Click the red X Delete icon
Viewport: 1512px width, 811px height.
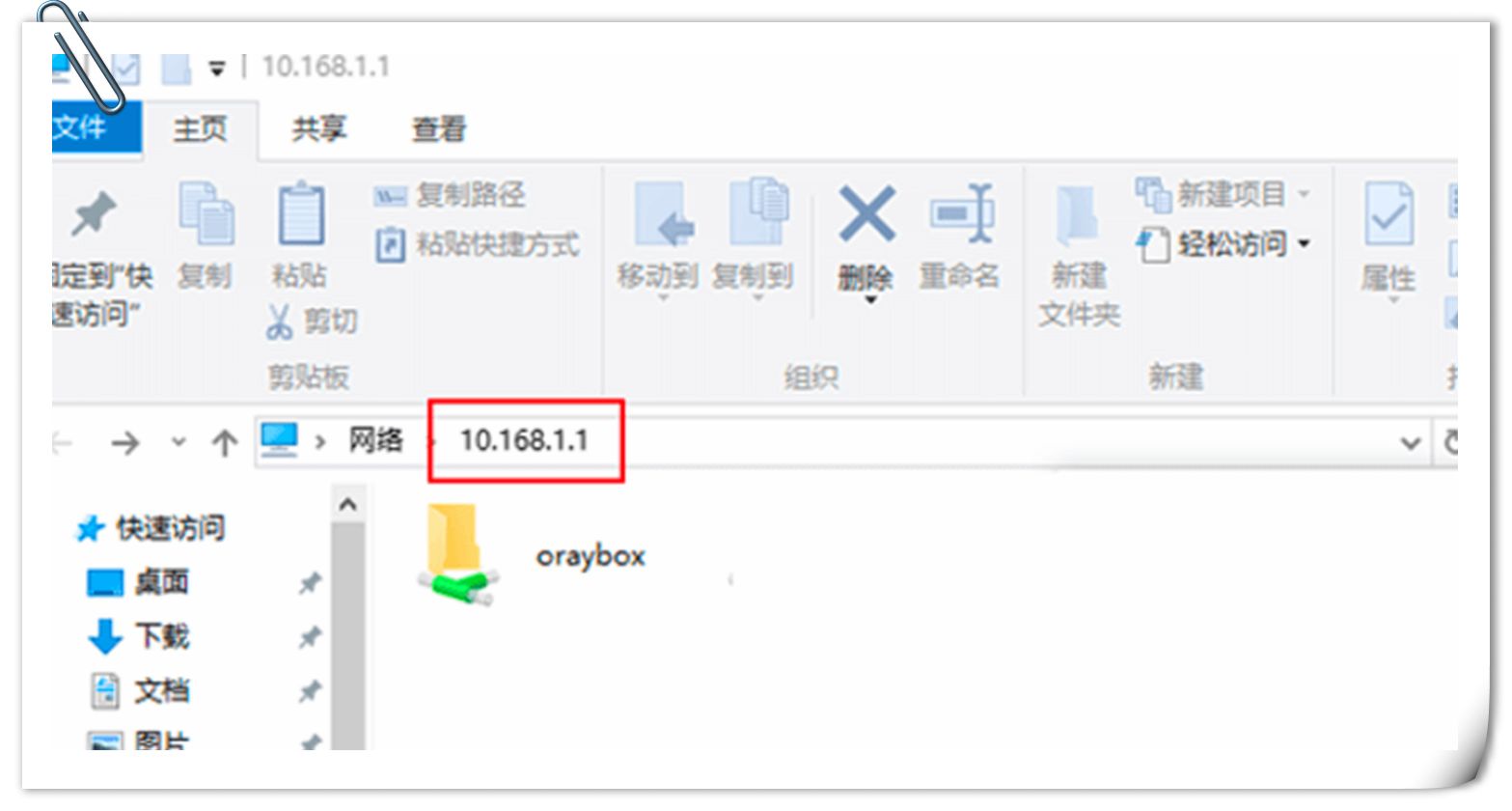click(866, 213)
